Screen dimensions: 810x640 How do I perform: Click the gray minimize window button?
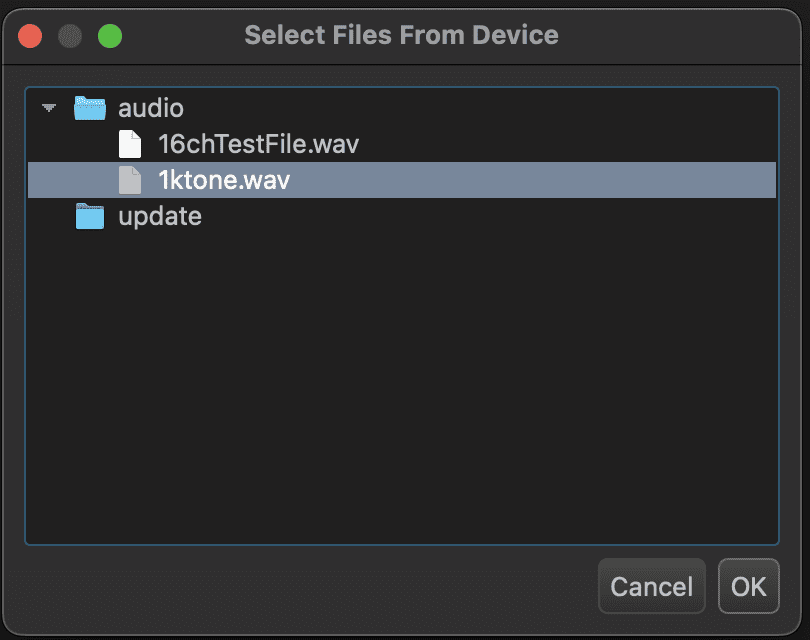click(x=70, y=36)
